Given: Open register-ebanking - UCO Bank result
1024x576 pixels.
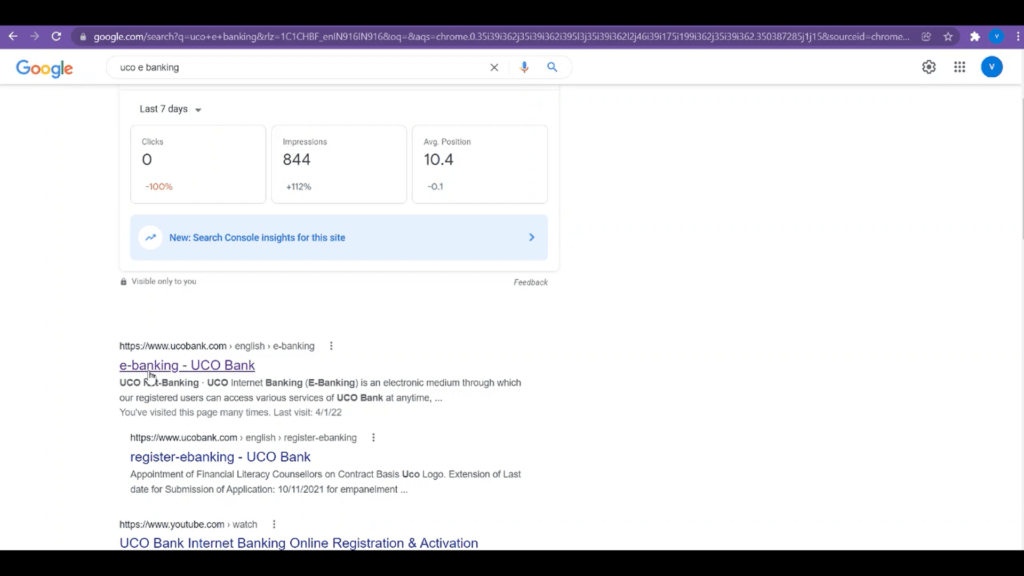Looking at the screenshot, I should point(220,456).
